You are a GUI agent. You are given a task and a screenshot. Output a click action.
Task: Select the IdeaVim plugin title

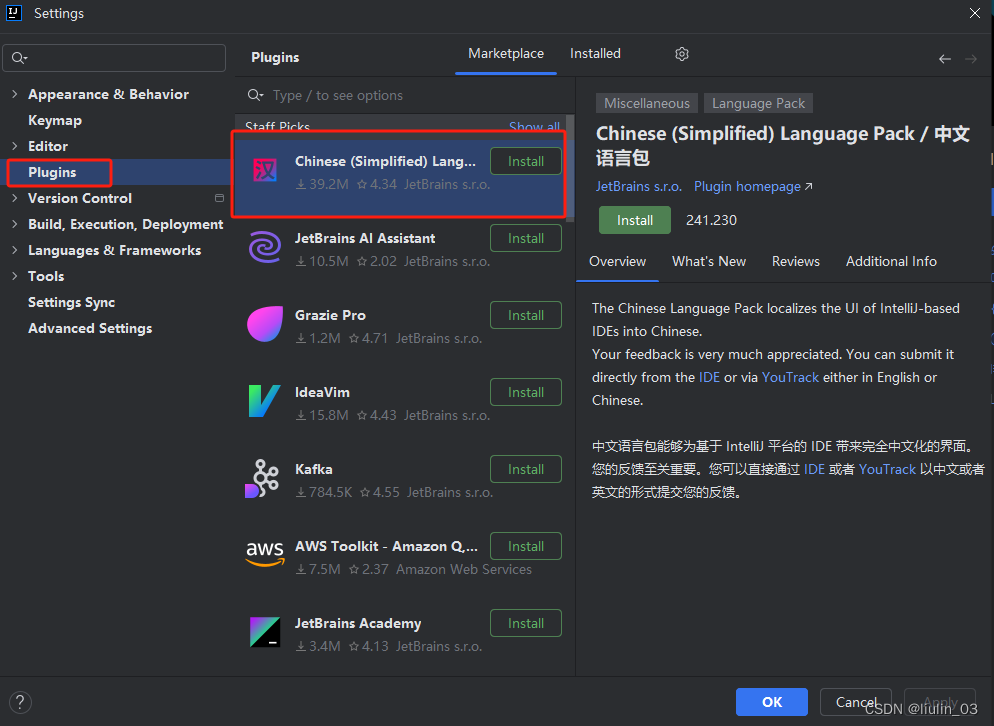[322, 392]
